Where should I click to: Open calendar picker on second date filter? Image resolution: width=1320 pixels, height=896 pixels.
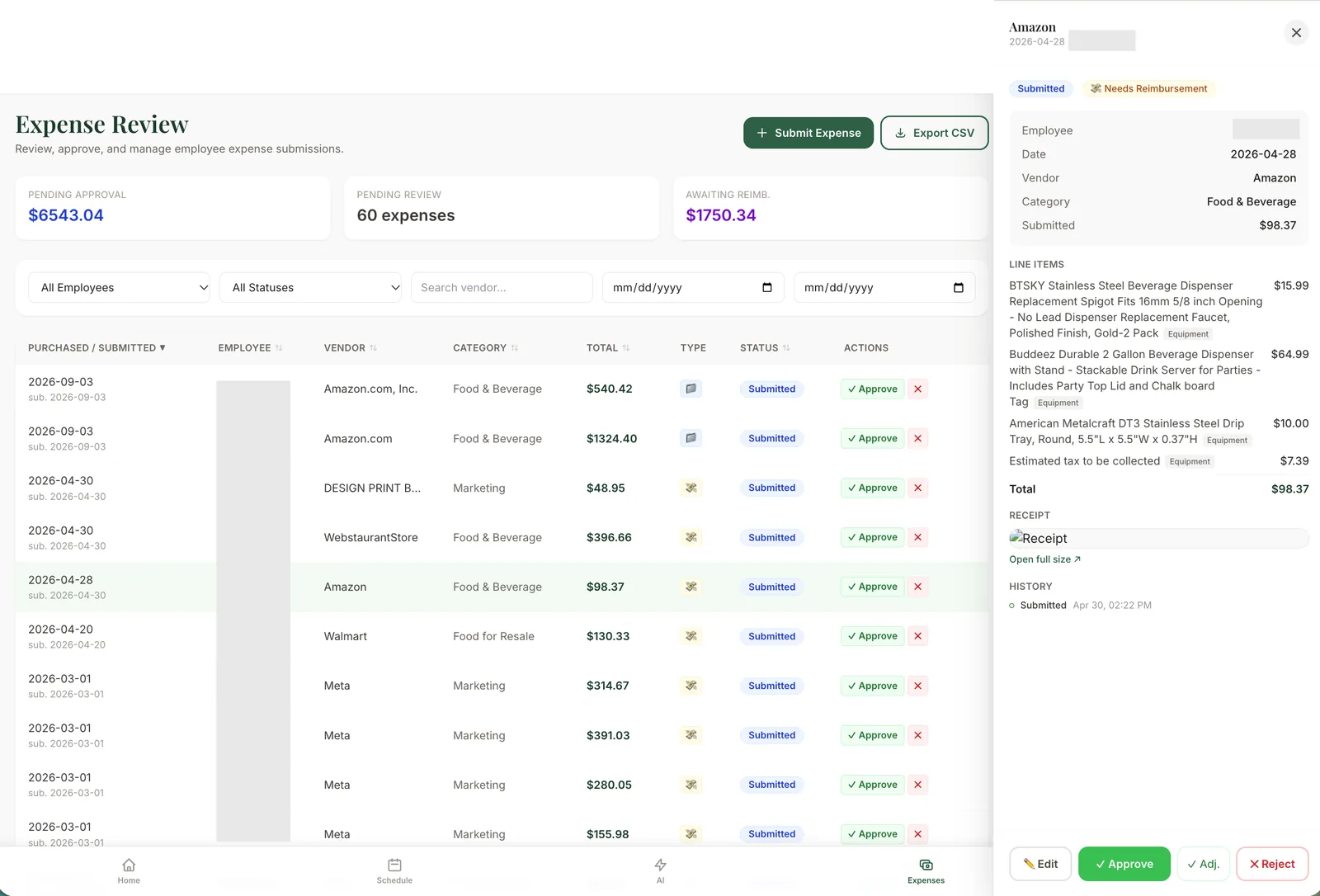coord(959,287)
